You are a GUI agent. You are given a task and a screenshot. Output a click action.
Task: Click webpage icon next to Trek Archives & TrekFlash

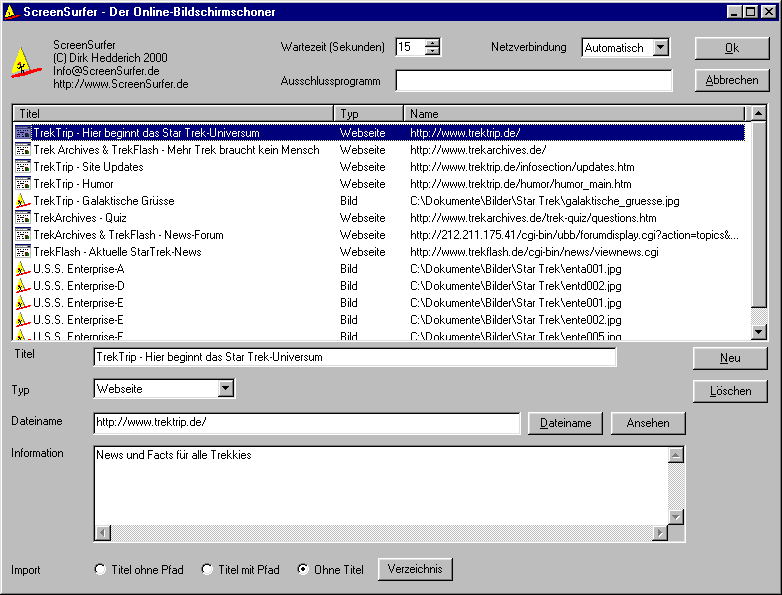click(x=23, y=150)
